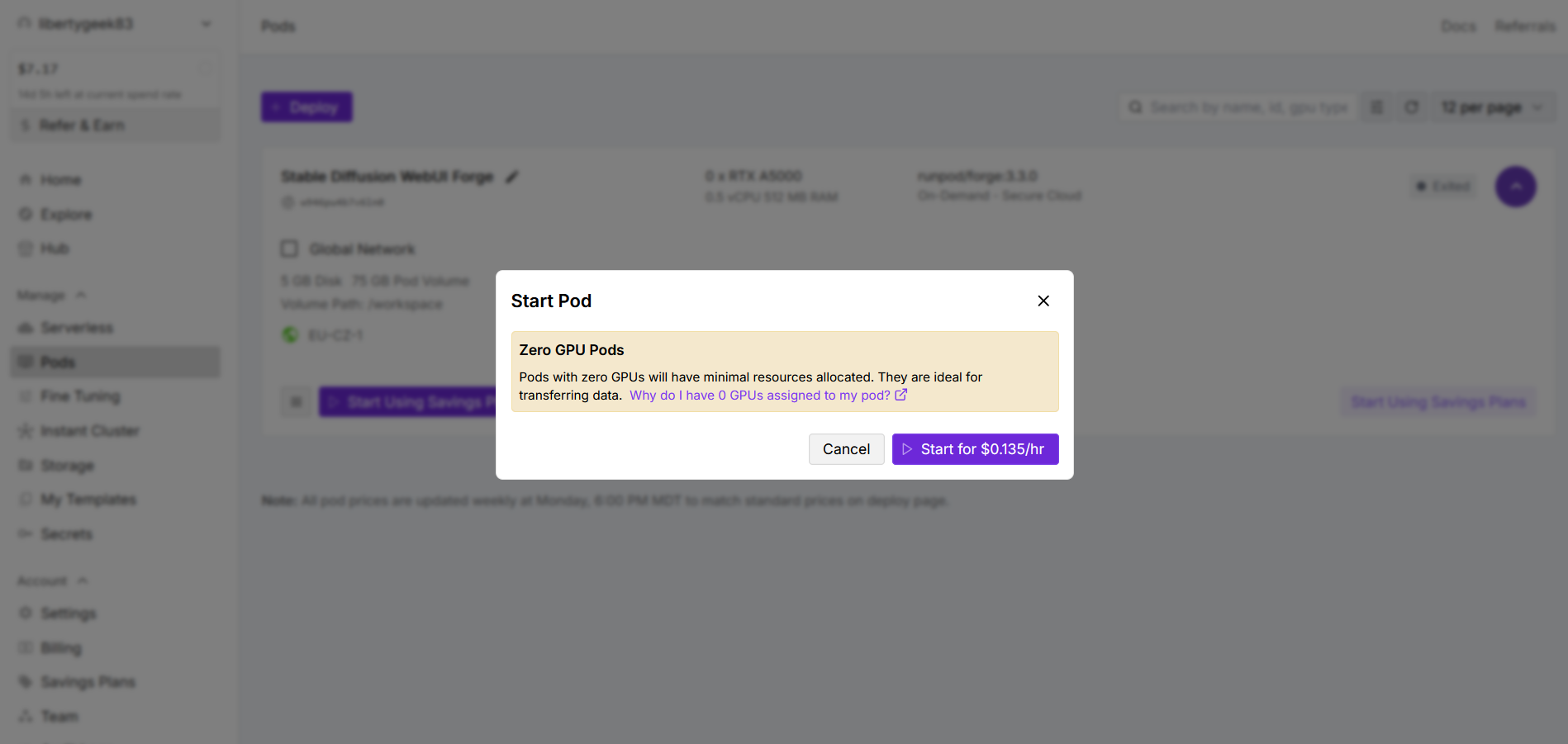Cancel the Start Pod dialog

click(x=846, y=449)
